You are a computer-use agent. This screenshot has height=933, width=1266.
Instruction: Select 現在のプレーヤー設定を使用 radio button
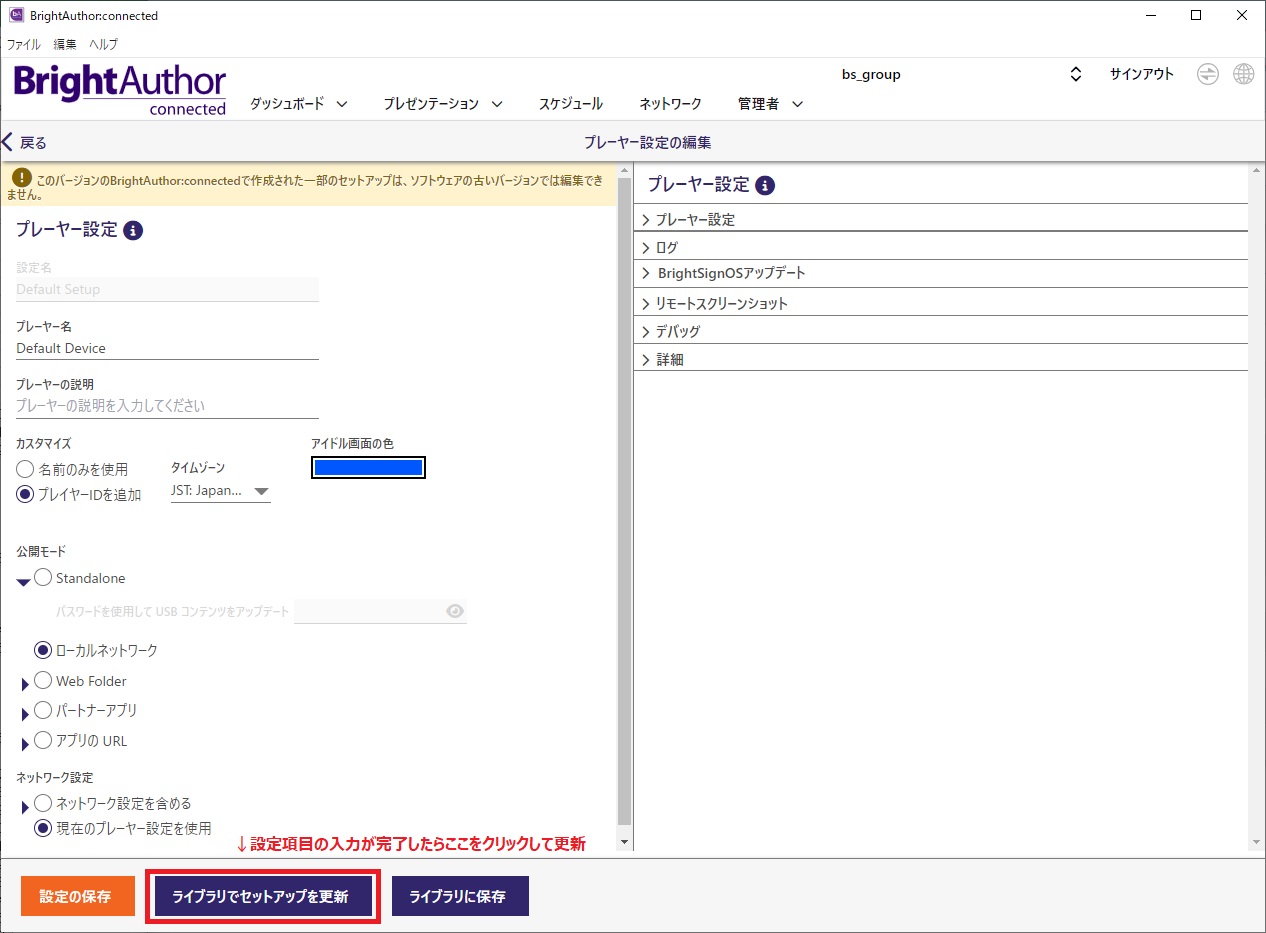coord(43,827)
